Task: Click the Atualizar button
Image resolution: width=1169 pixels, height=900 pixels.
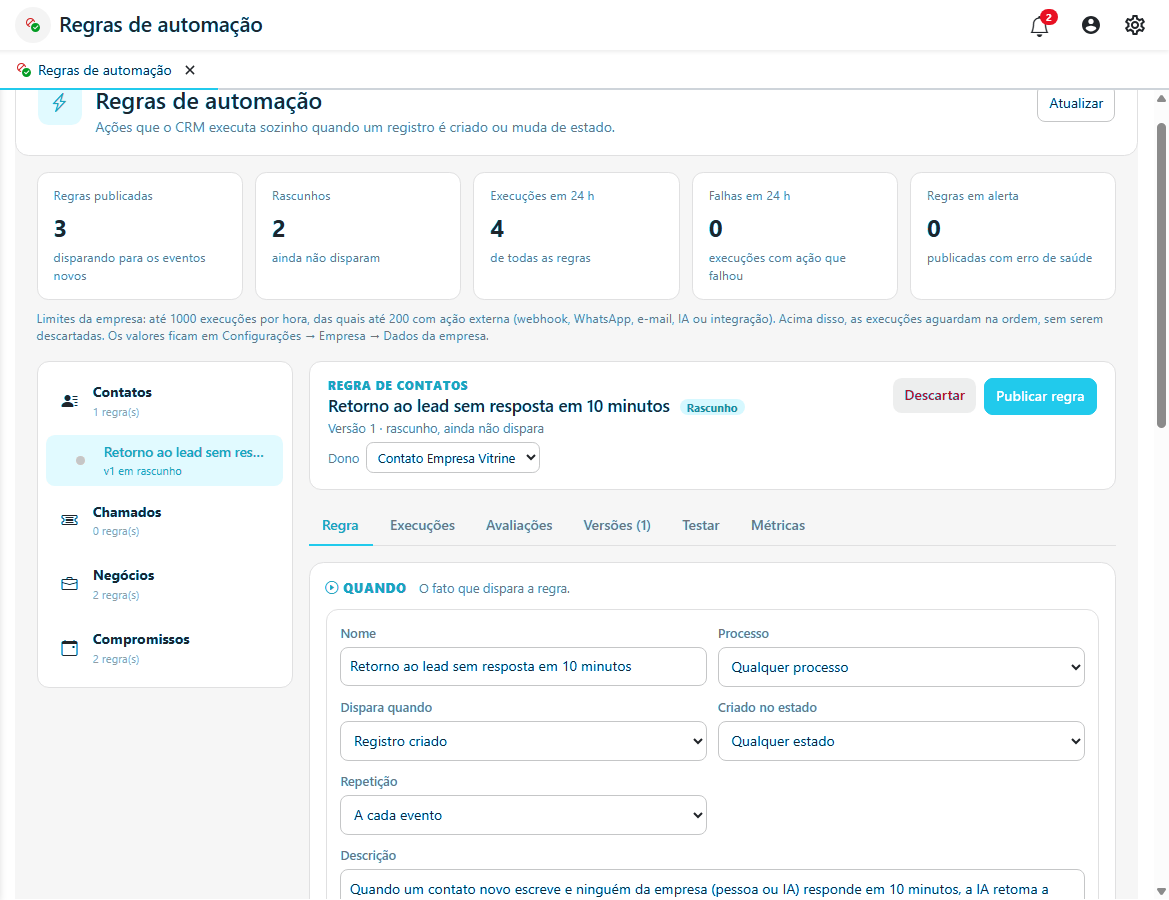Action: click(1075, 104)
